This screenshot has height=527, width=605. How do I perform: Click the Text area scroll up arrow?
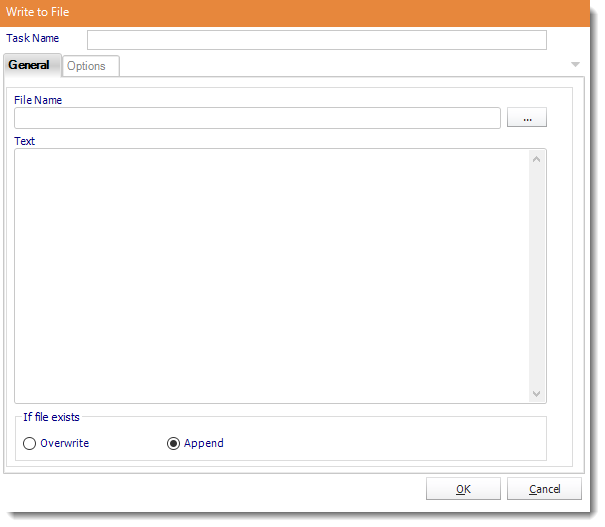tap(536, 159)
